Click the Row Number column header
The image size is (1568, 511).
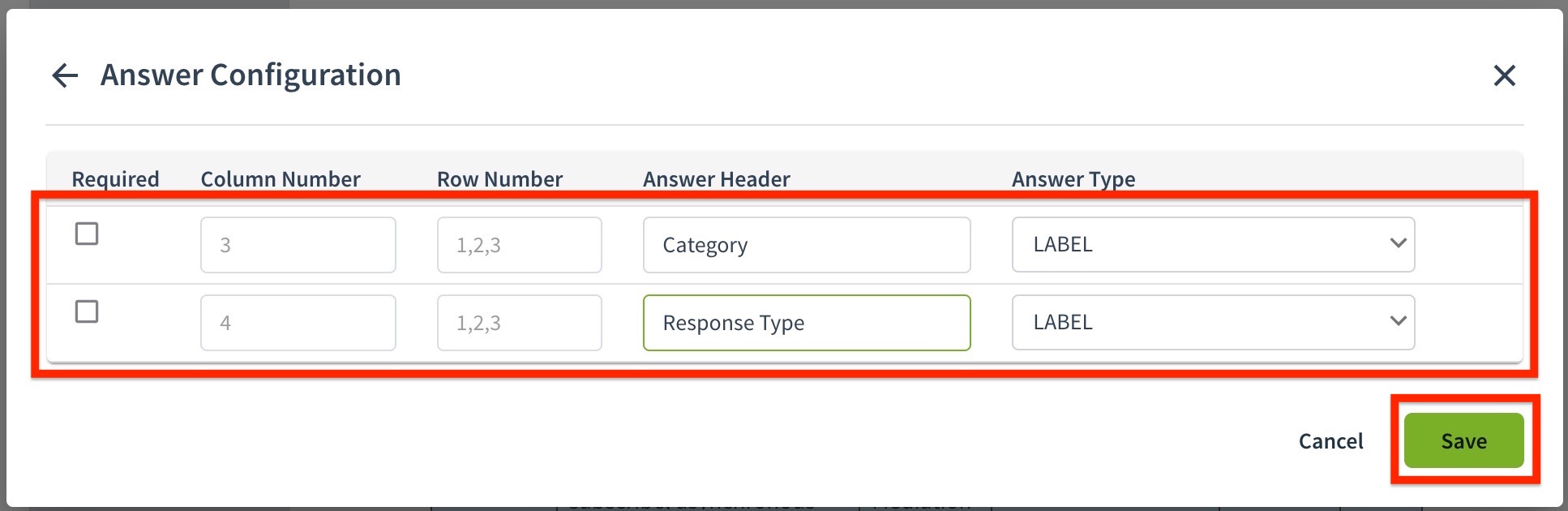pyautogui.click(x=499, y=179)
